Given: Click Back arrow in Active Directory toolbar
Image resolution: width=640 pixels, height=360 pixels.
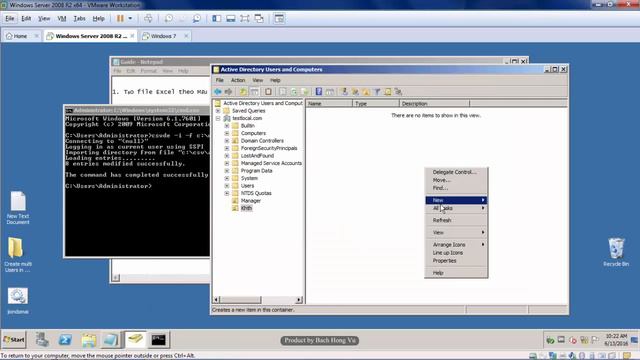Looking at the screenshot, I should [218, 92].
